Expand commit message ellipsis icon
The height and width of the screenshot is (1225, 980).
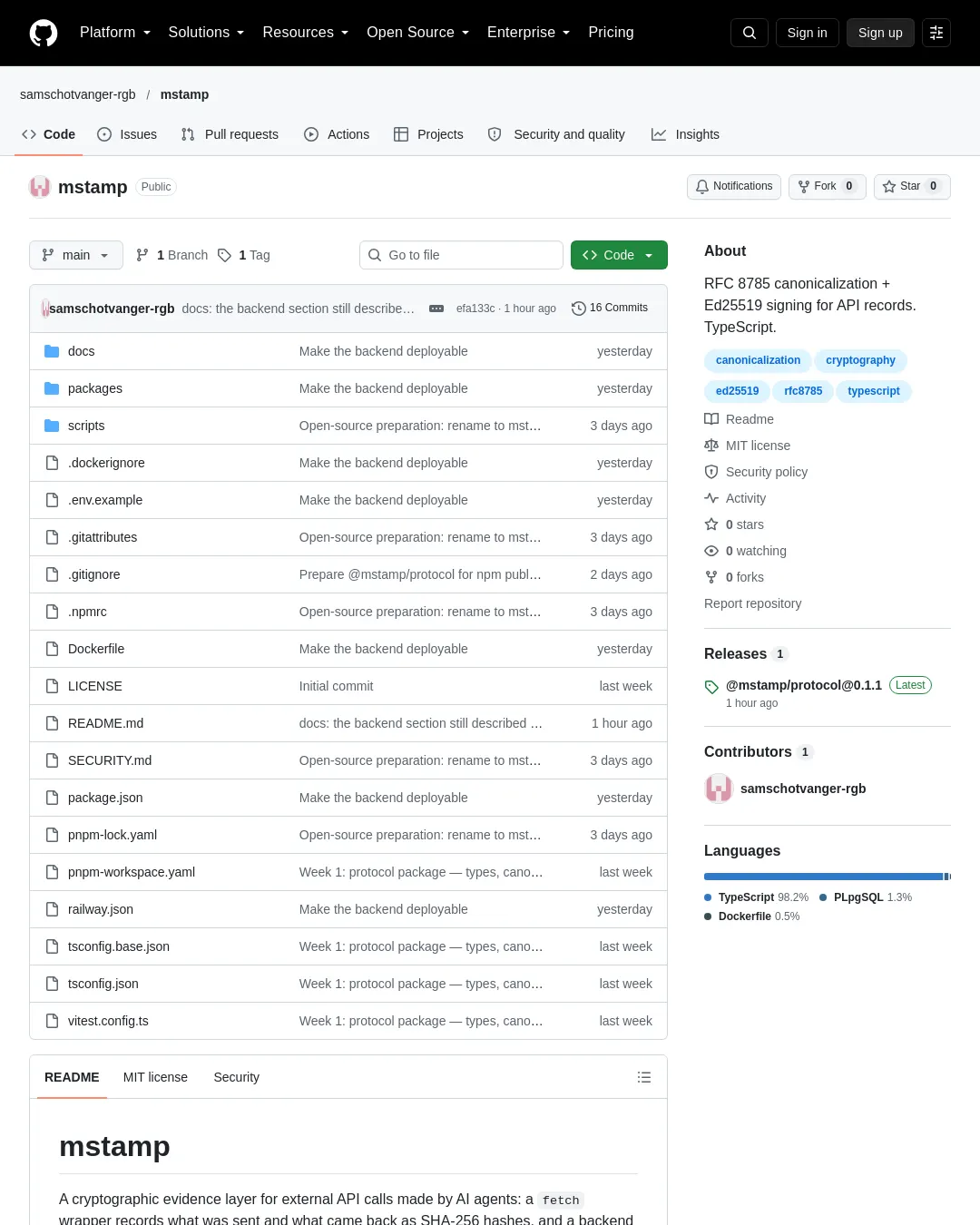(x=436, y=309)
